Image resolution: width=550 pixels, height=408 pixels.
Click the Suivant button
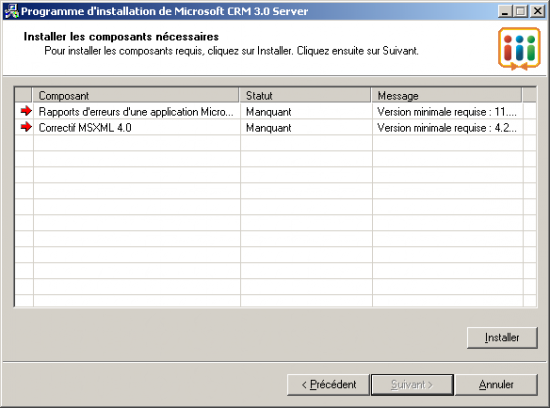(412, 384)
